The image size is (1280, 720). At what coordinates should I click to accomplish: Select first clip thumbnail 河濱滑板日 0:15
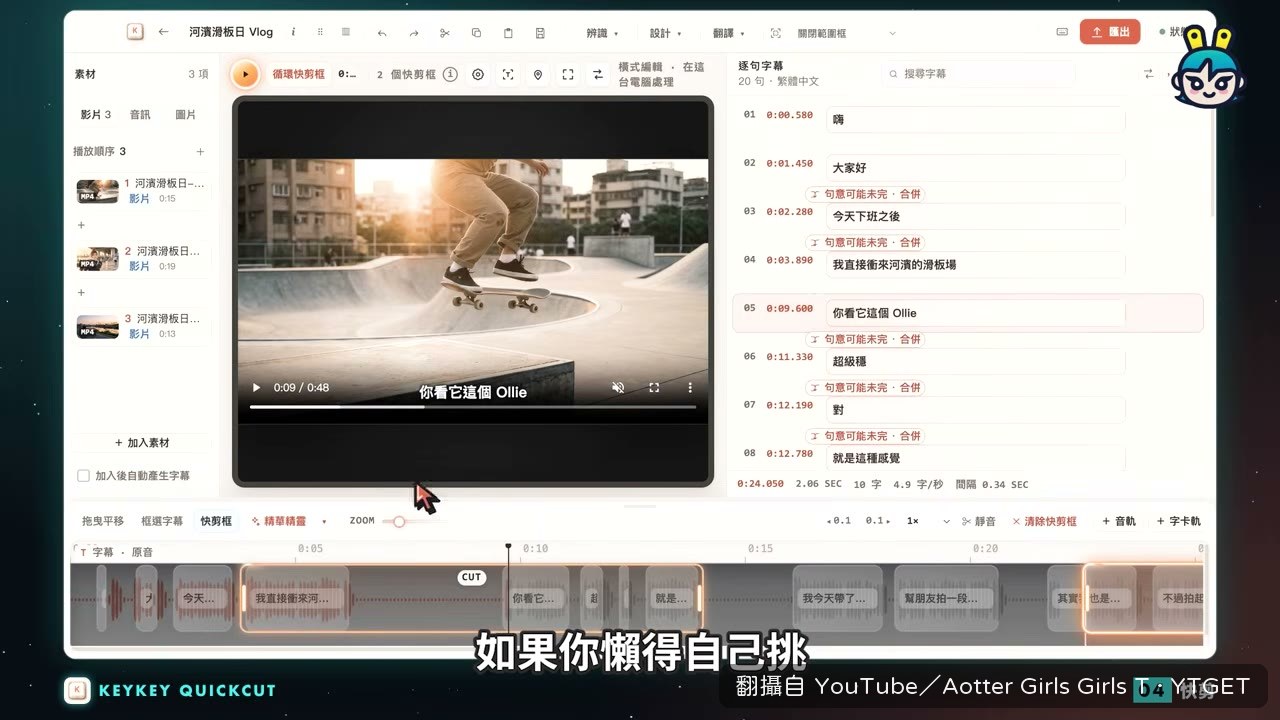tap(98, 191)
